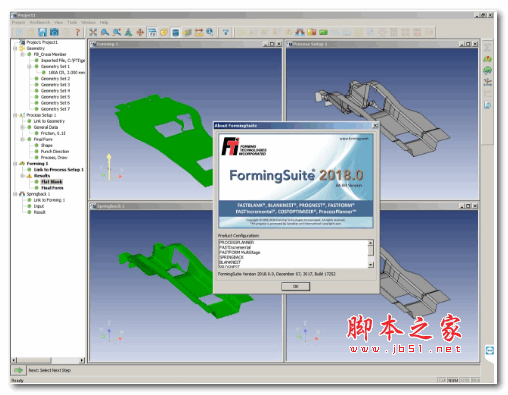The width and height of the screenshot is (508, 395).
Task: Collapse the FinalForm node under Process Setup
Action: tap(22, 139)
